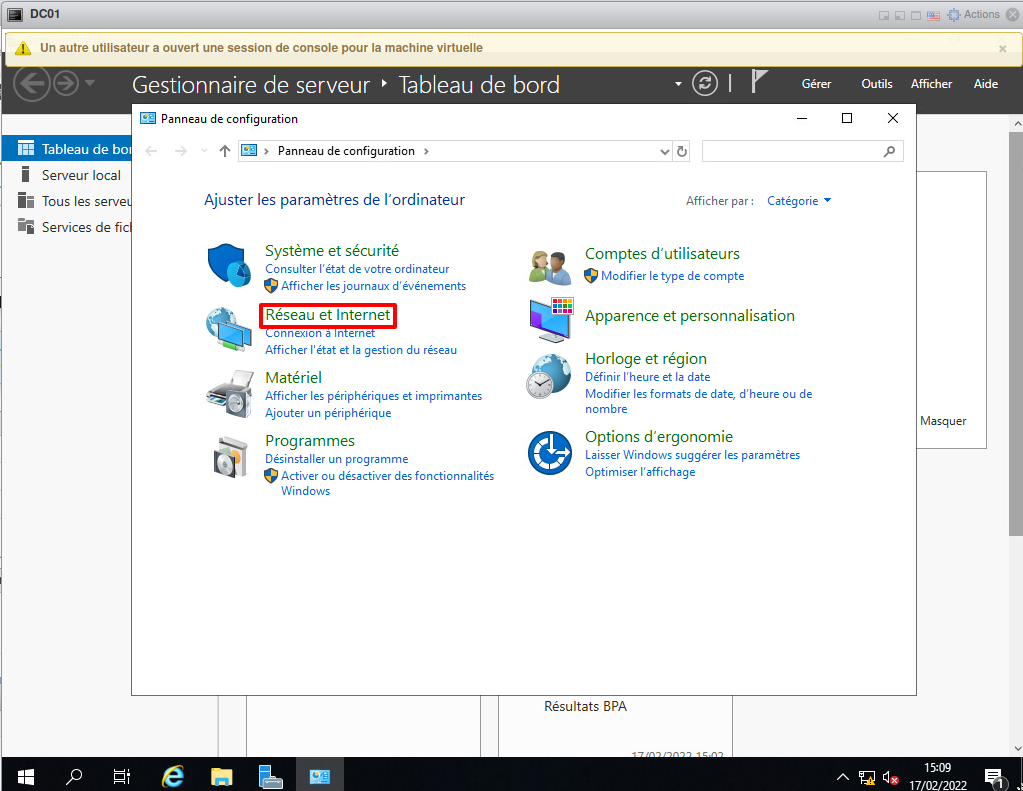Click the Programmes disc box icon
Viewport: 1023px width, 791px height.
click(229, 457)
